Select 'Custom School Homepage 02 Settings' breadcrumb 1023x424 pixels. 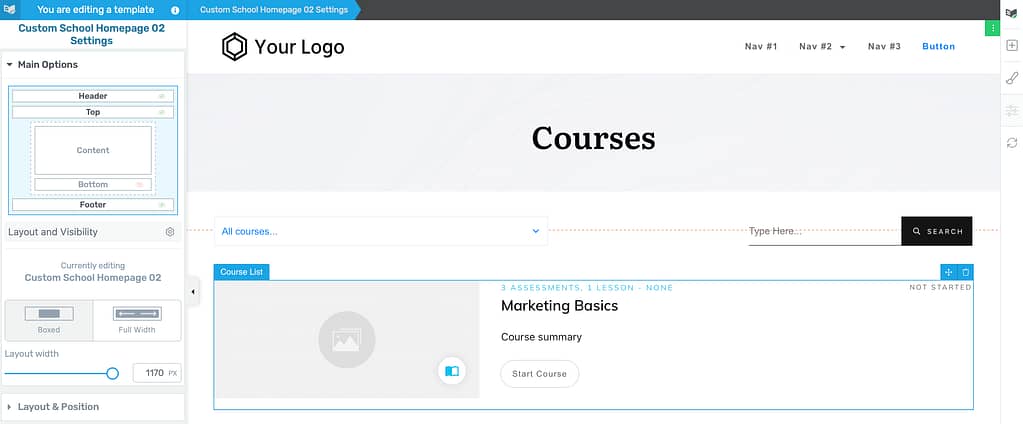point(272,10)
